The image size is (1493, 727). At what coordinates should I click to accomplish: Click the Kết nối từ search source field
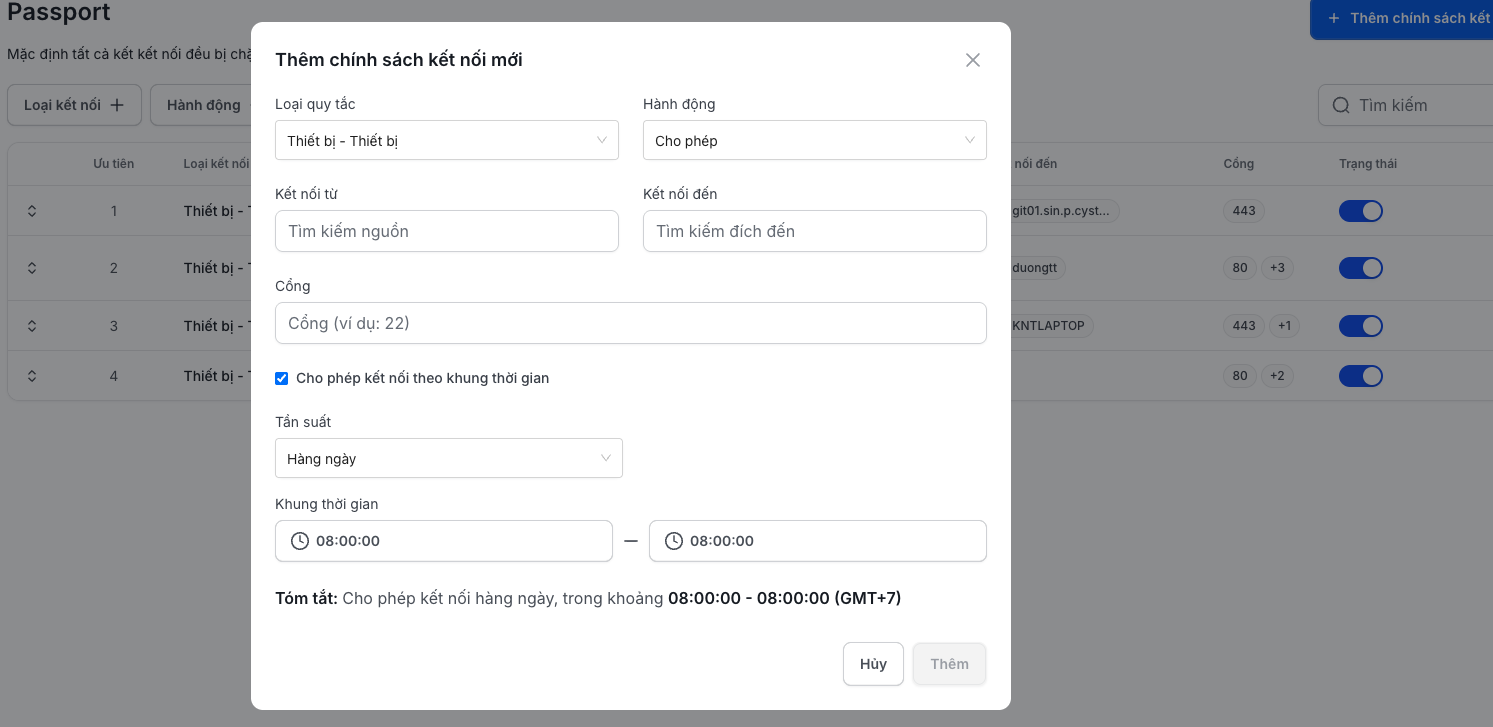point(446,231)
